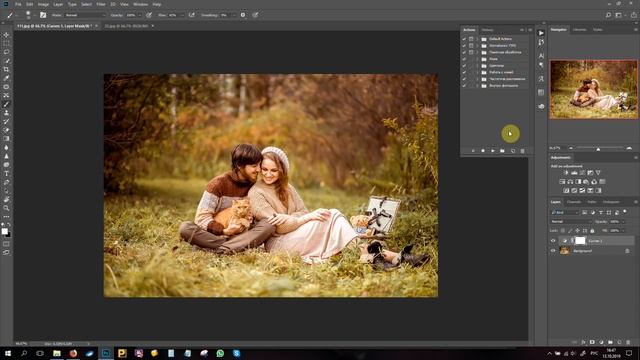Choose the Zoom tool in toolbar

[6, 208]
